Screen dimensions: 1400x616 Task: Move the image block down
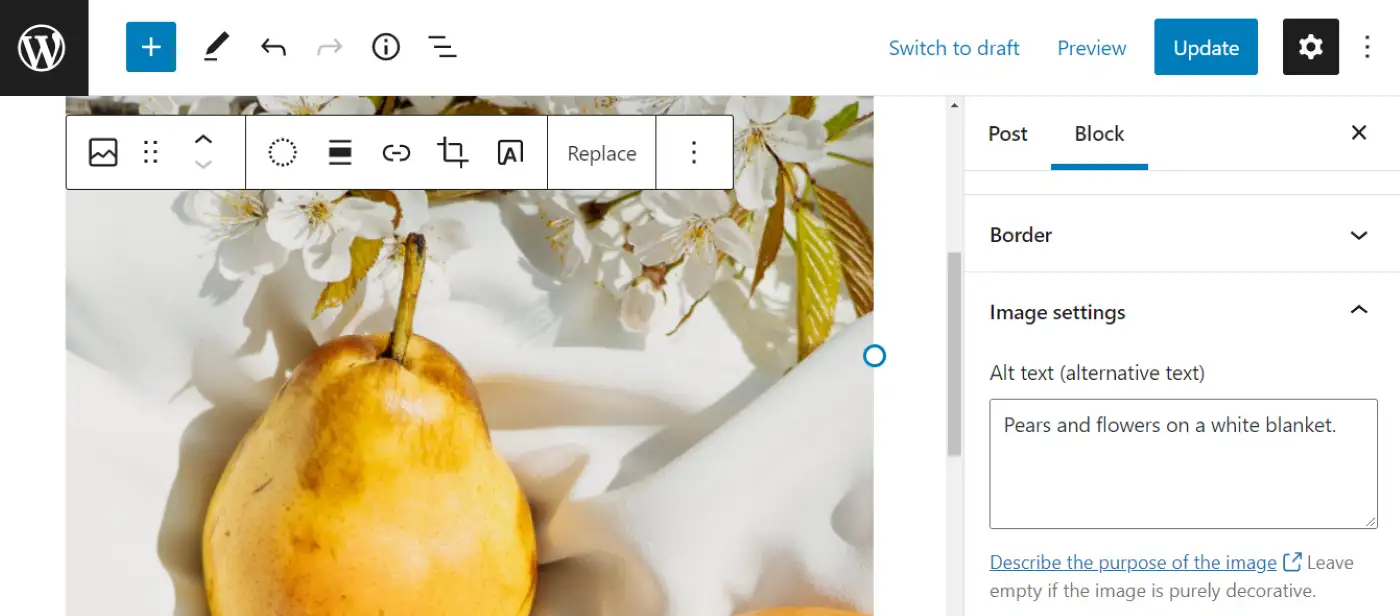[203, 164]
